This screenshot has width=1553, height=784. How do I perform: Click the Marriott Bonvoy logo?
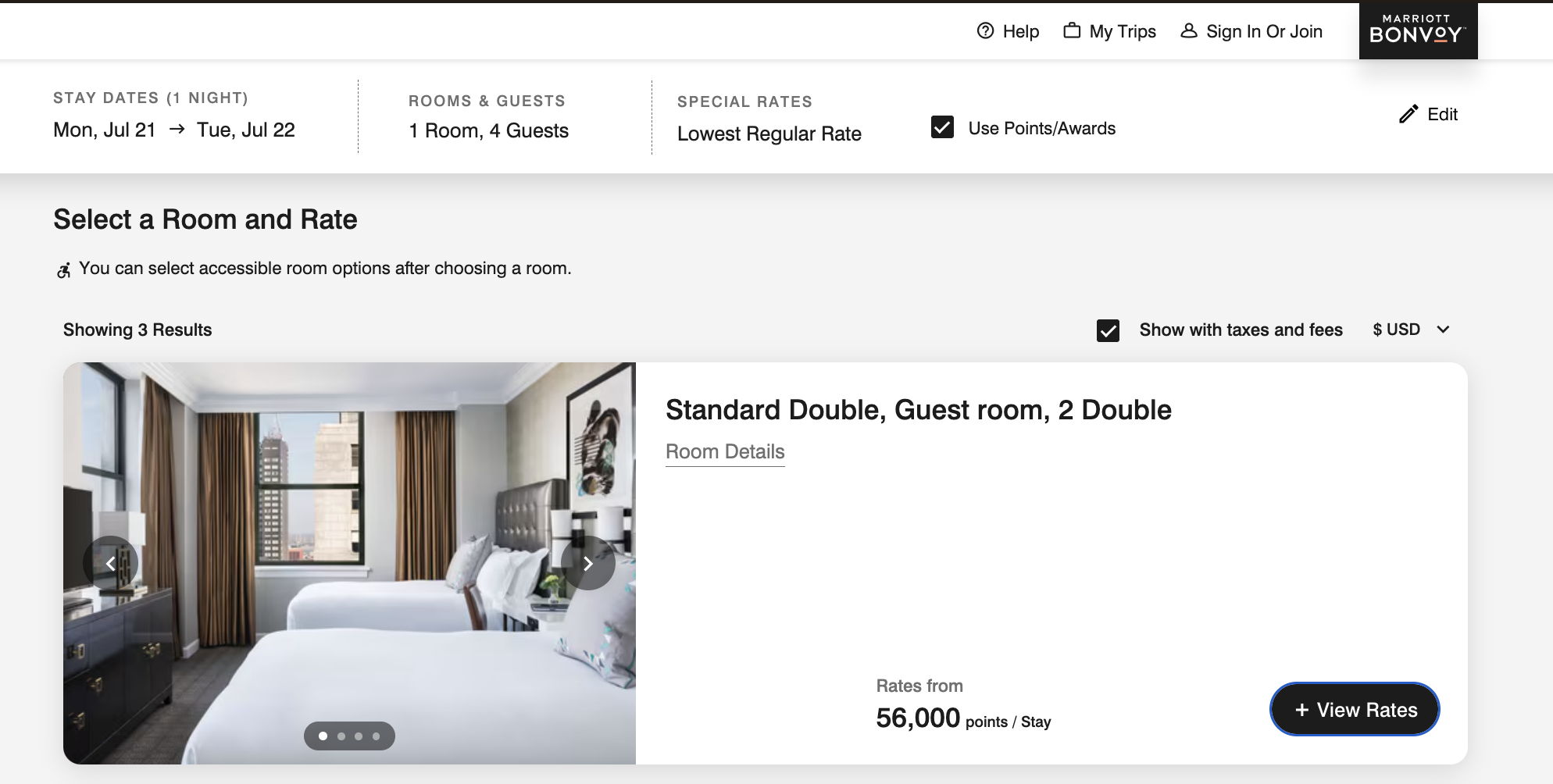(1418, 30)
